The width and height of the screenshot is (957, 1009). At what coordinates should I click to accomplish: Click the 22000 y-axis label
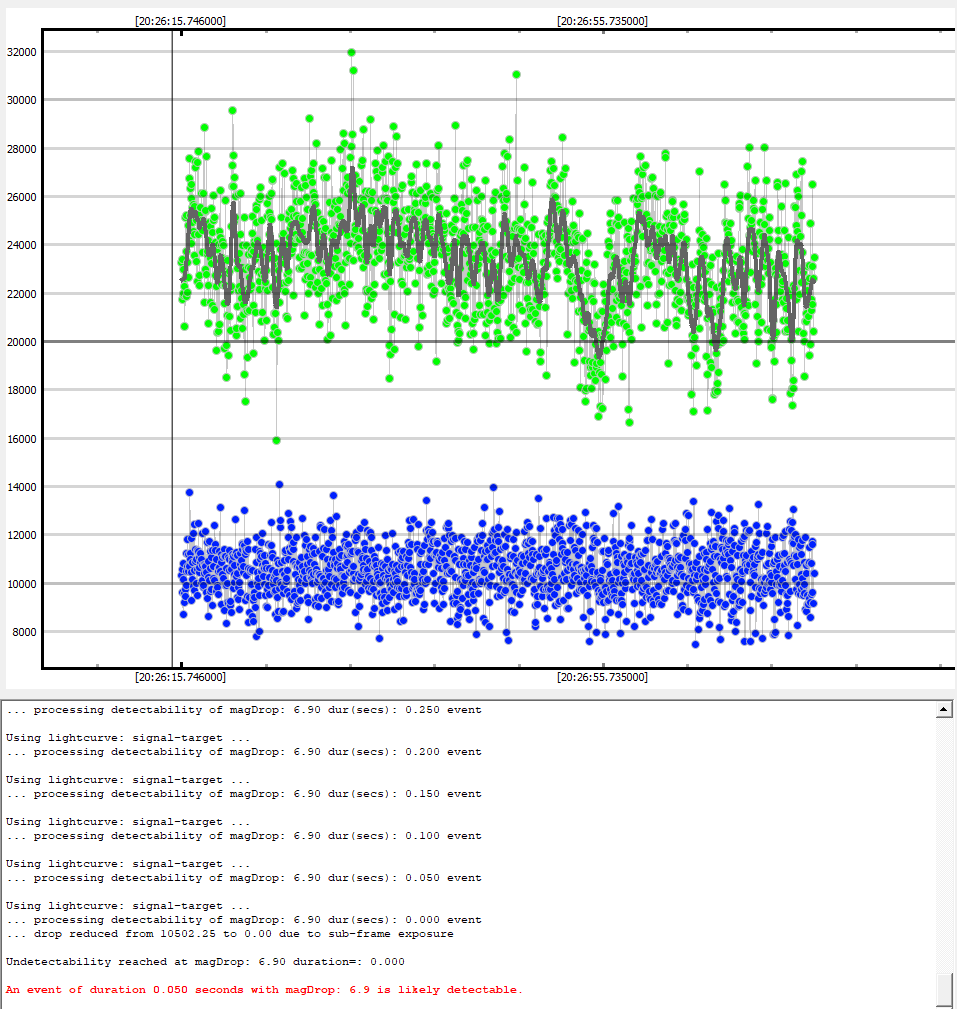[x=22, y=294]
